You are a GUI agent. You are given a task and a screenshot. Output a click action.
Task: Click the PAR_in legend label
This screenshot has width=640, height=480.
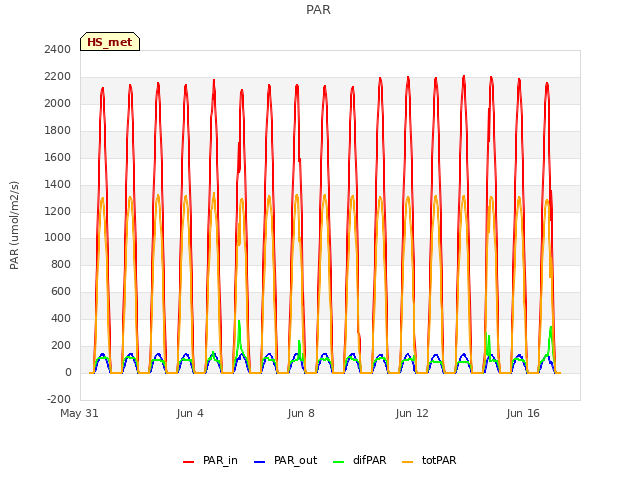[x=220, y=460]
